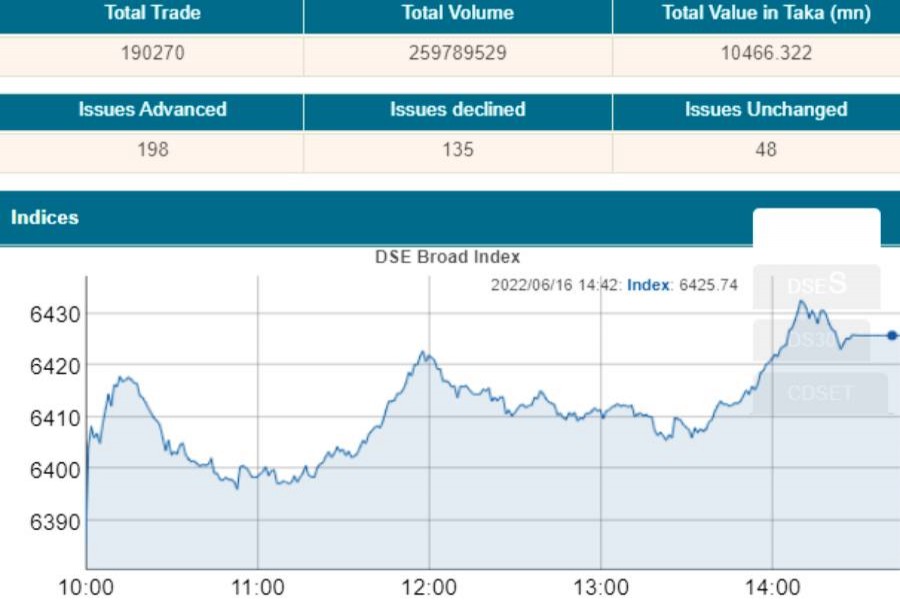Viewport: 900px width, 600px height.
Task: Select the total volume value 259789529
Action: coord(458,53)
